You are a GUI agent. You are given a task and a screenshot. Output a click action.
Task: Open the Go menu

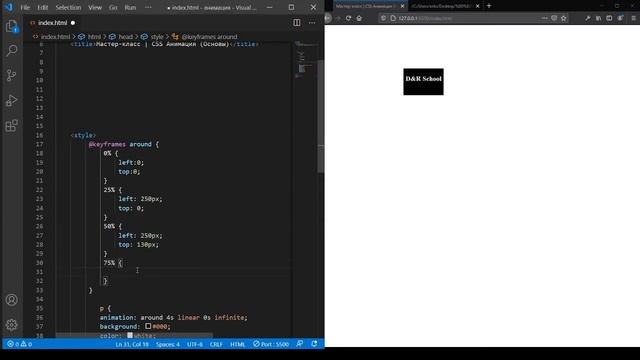click(113, 7)
